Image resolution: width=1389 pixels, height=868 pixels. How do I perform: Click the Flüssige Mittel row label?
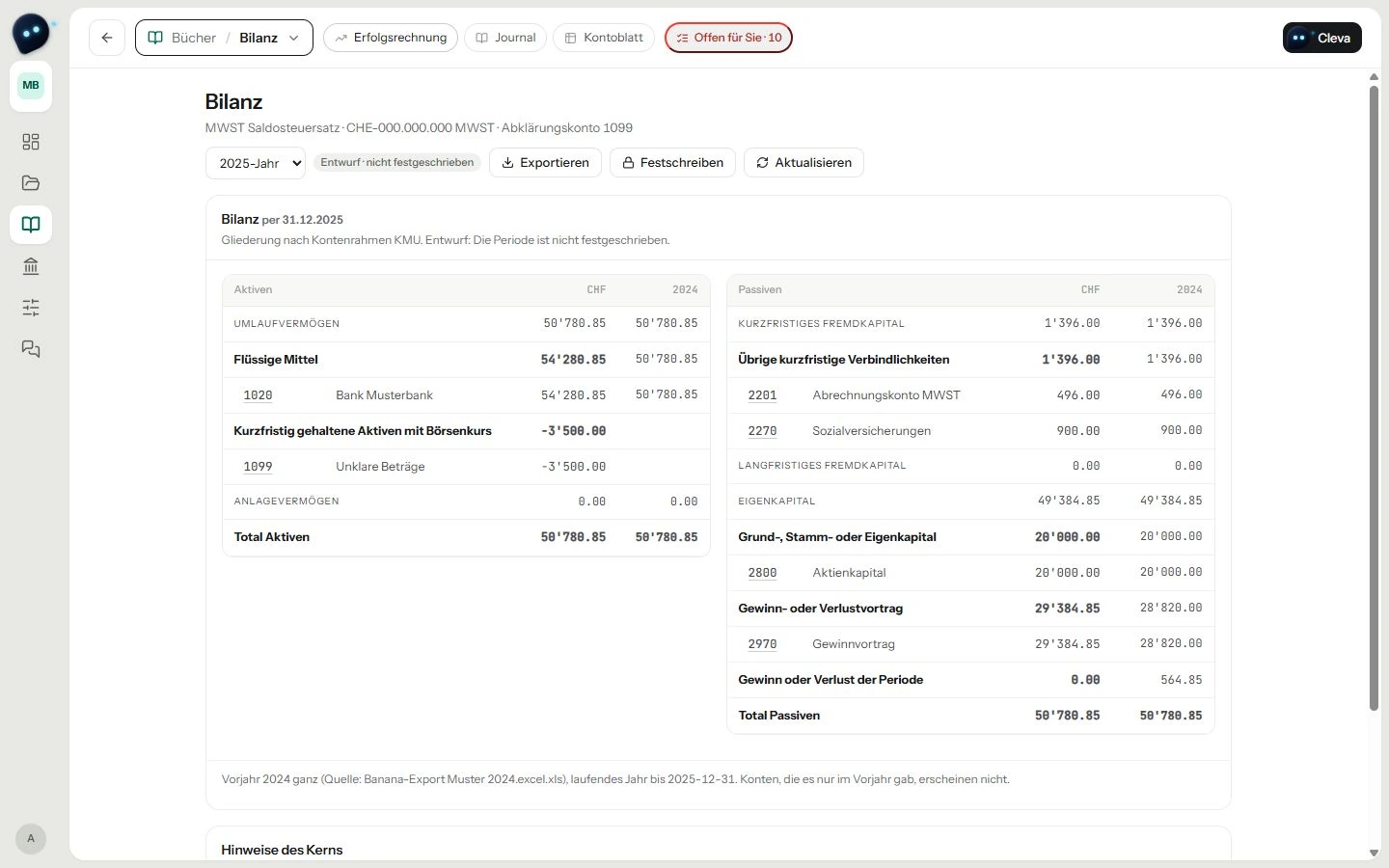pyautogui.click(x=276, y=360)
